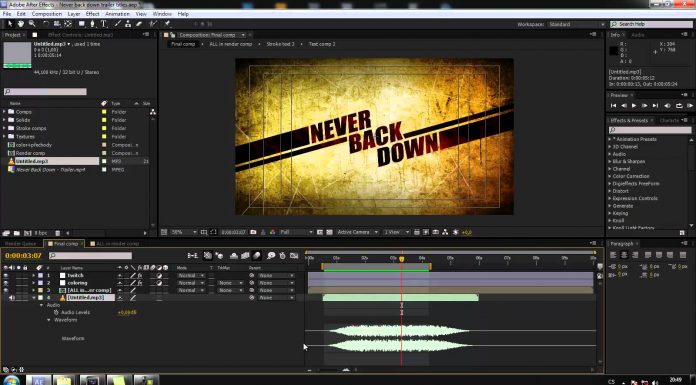Expand the Solids folder
Image resolution: width=696 pixels, height=385 pixels.
pos(4,120)
